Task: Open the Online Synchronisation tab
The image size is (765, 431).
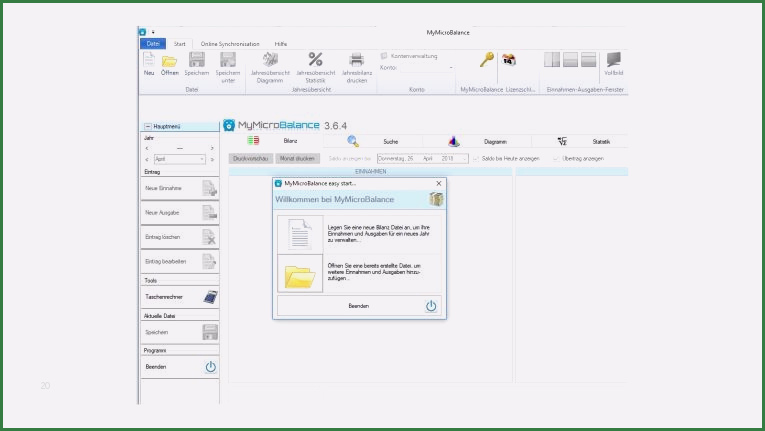Action: [x=230, y=44]
